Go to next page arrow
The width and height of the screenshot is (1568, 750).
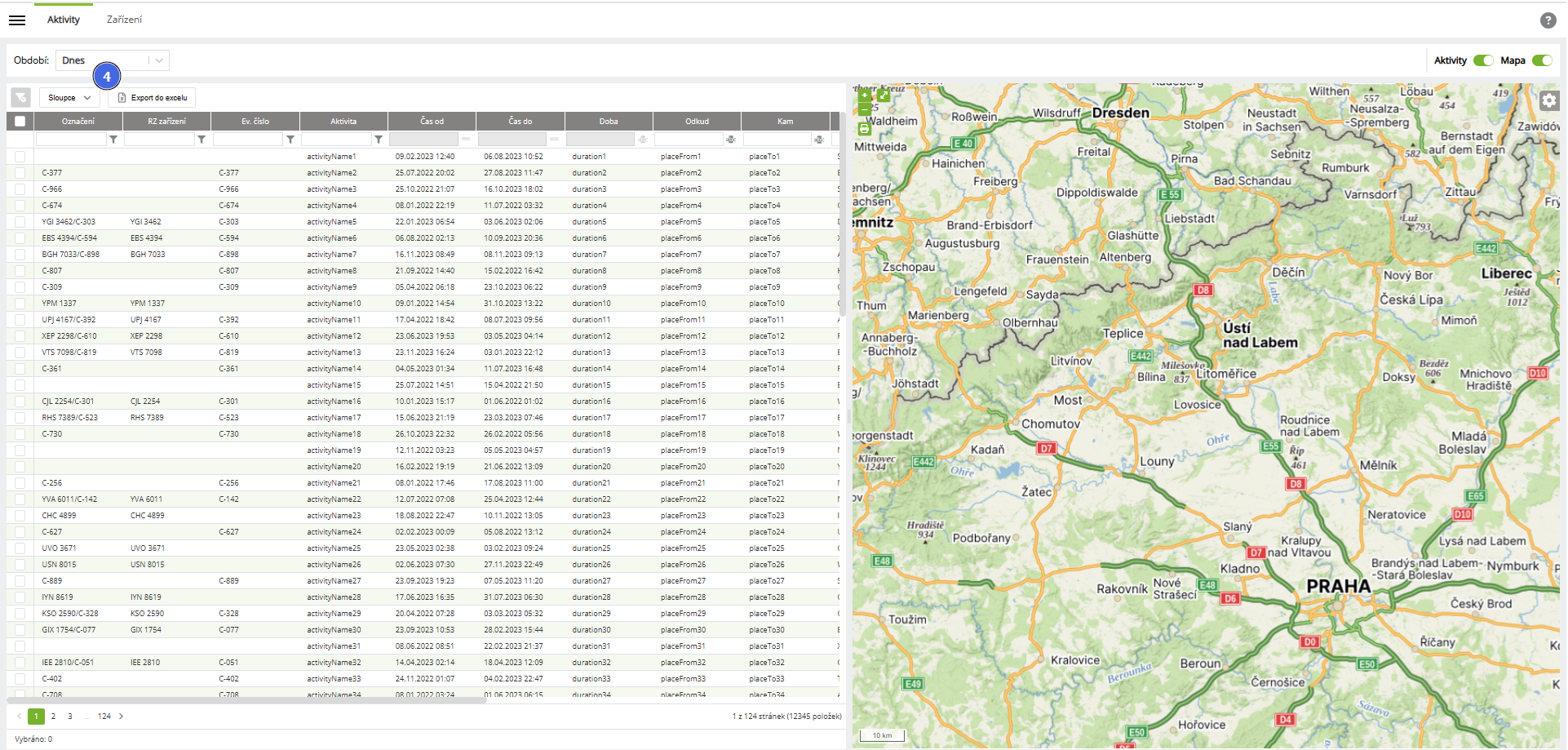[x=122, y=717]
